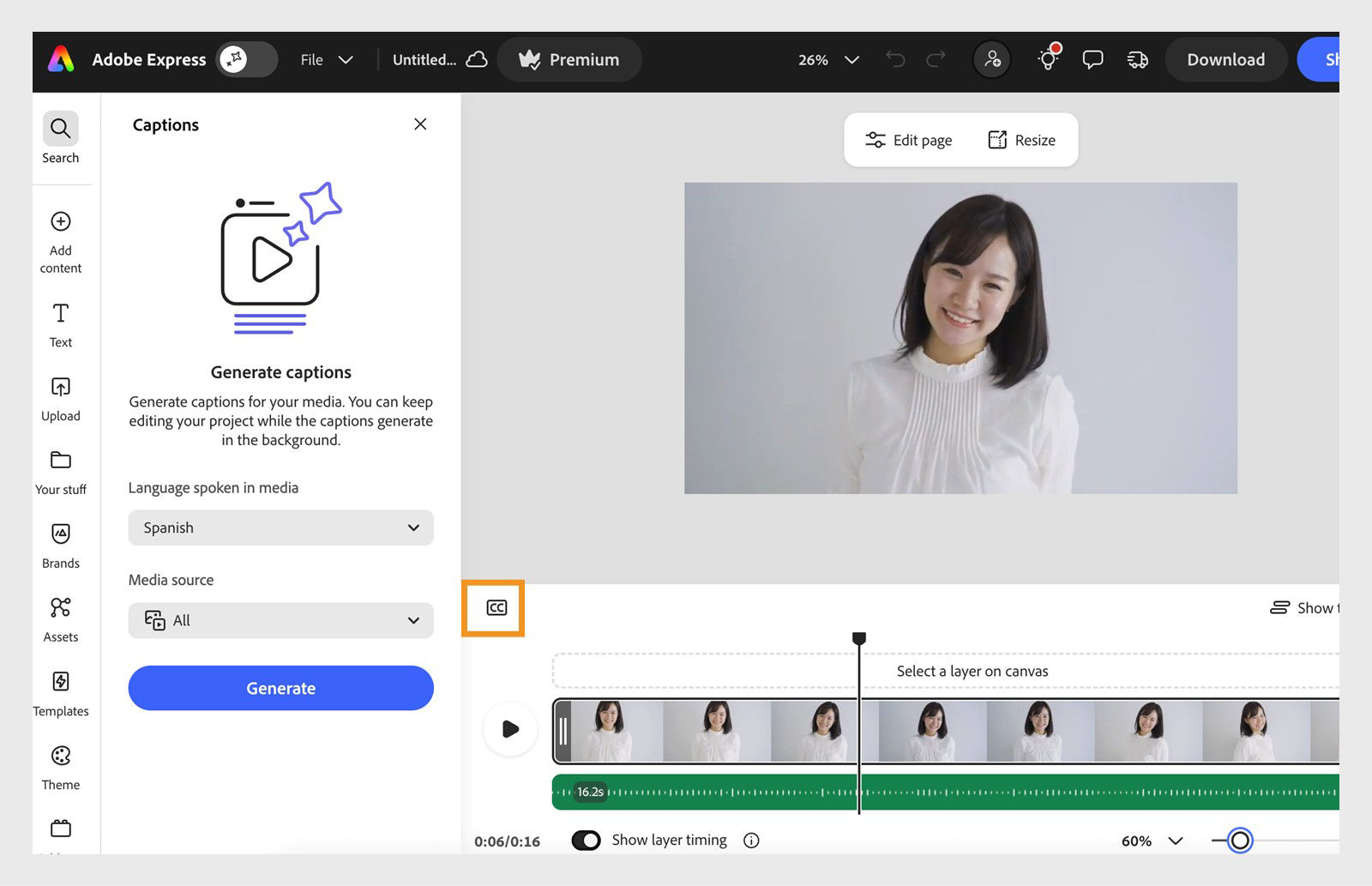Play the video timeline
Viewport: 1372px width, 886px height.
(510, 729)
